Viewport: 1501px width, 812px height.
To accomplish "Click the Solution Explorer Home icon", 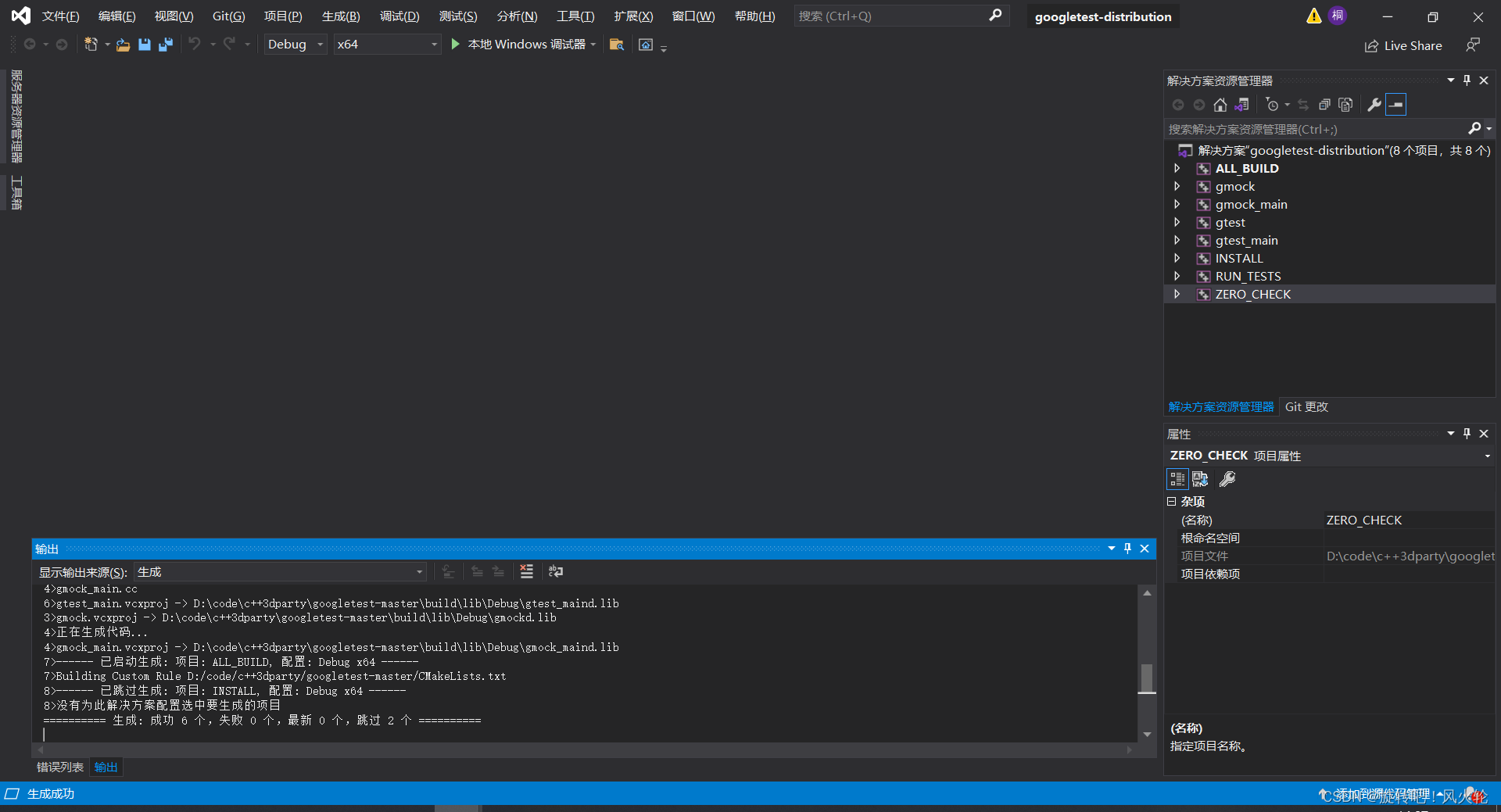I will [1220, 105].
